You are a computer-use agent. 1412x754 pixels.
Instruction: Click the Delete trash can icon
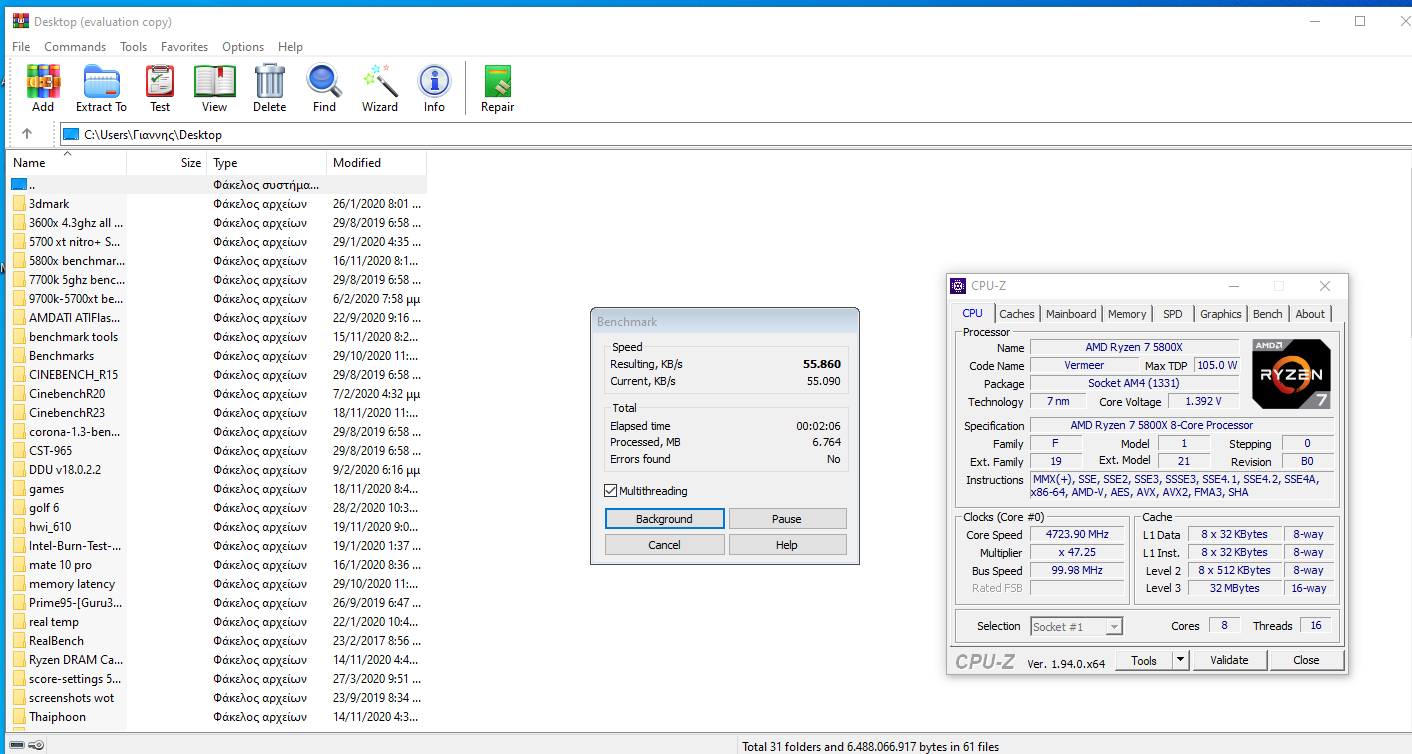tap(269, 81)
